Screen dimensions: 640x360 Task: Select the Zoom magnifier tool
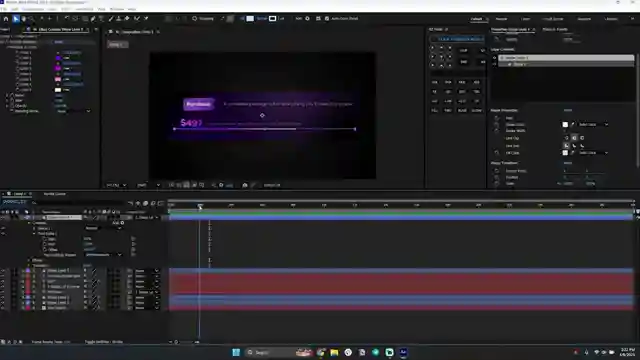click(31, 19)
